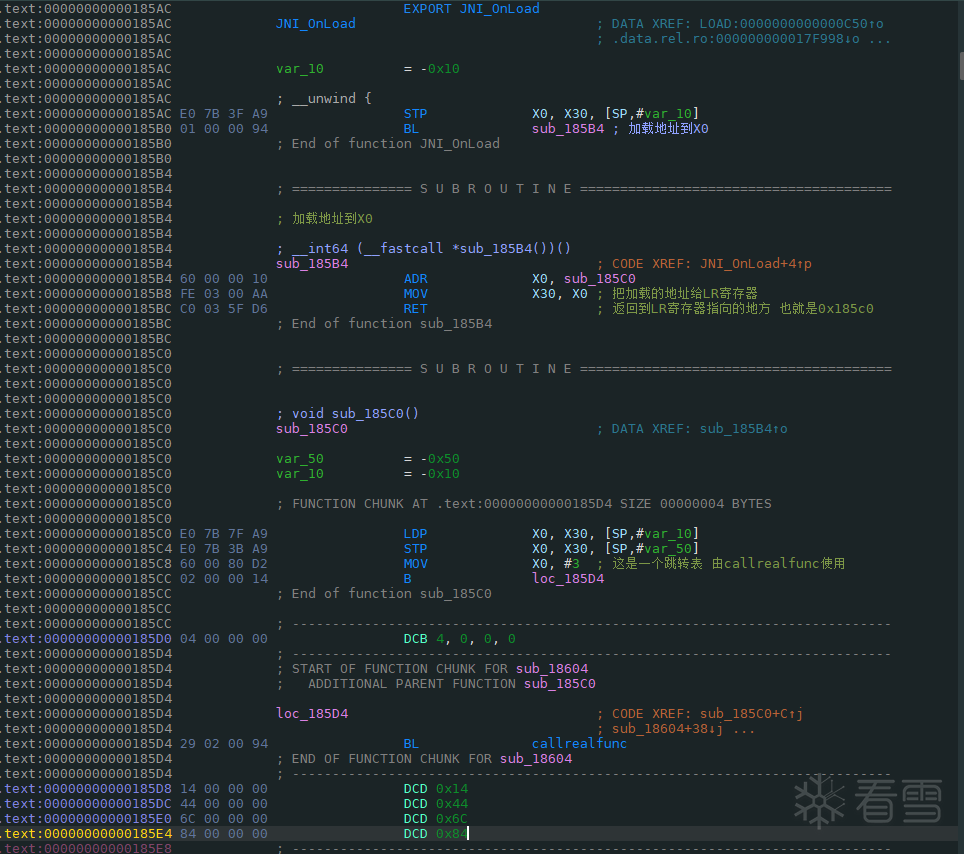Click the DCB 4, 0, 0, 0 data line
The height and width of the screenshot is (854, 964).
point(459,639)
